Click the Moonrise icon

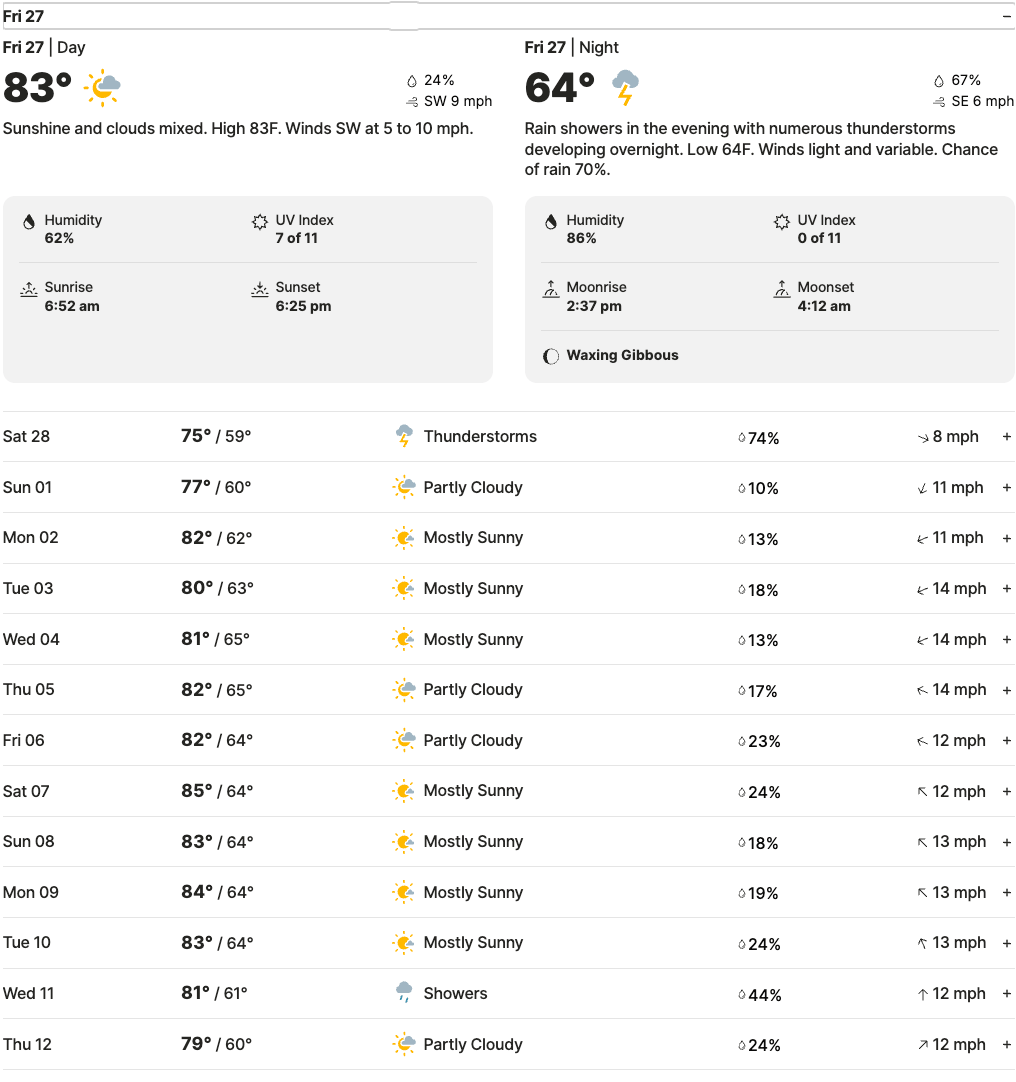point(550,289)
